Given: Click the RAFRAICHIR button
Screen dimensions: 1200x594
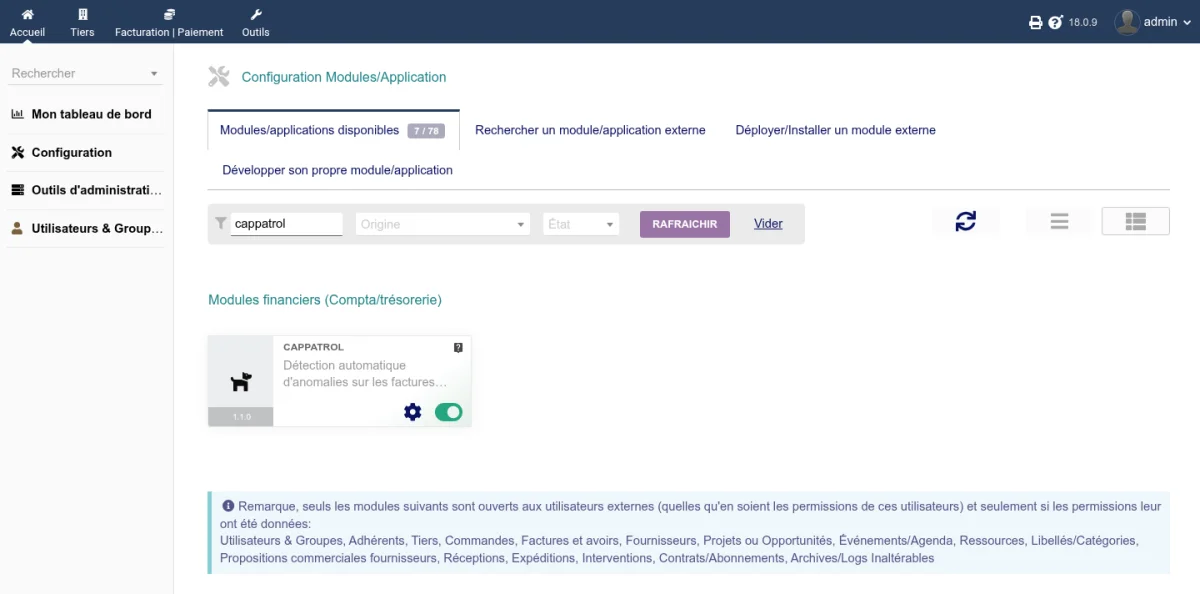Looking at the screenshot, I should point(685,224).
